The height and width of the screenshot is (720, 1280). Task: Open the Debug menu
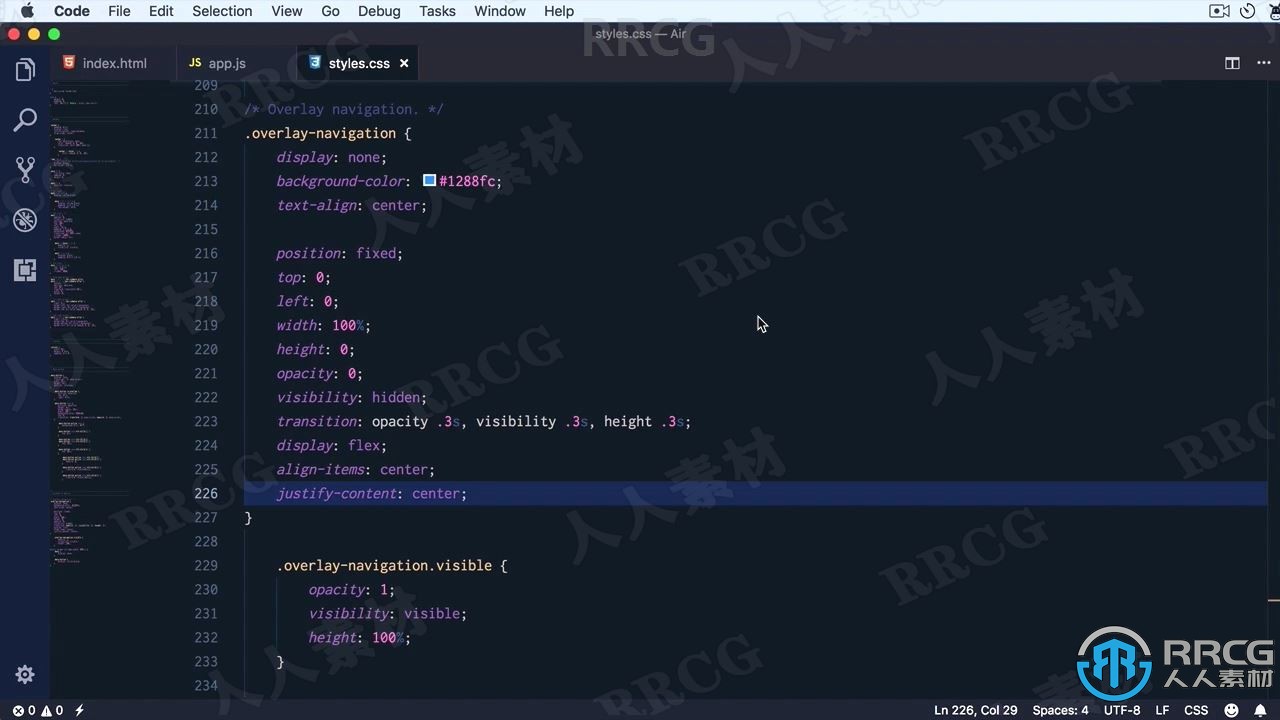click(x=379, y=11)
